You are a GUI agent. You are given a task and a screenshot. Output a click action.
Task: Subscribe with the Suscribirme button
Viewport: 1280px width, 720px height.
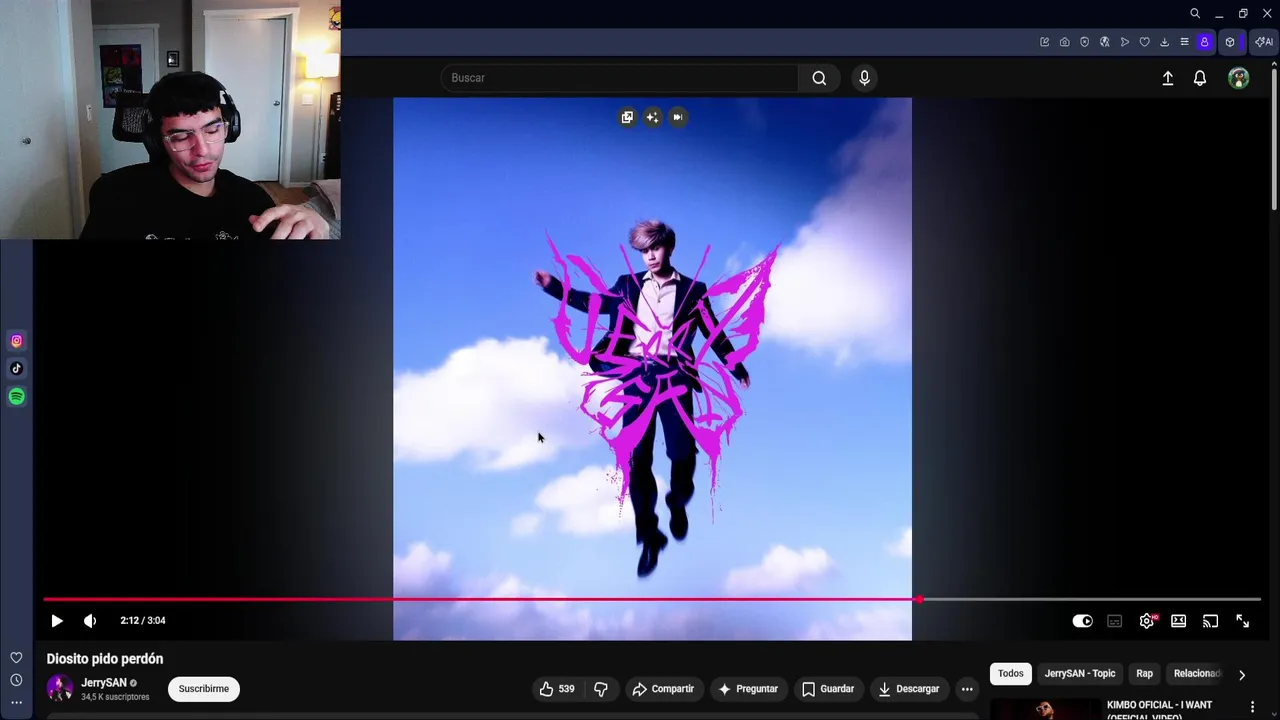tap(204, 689)
